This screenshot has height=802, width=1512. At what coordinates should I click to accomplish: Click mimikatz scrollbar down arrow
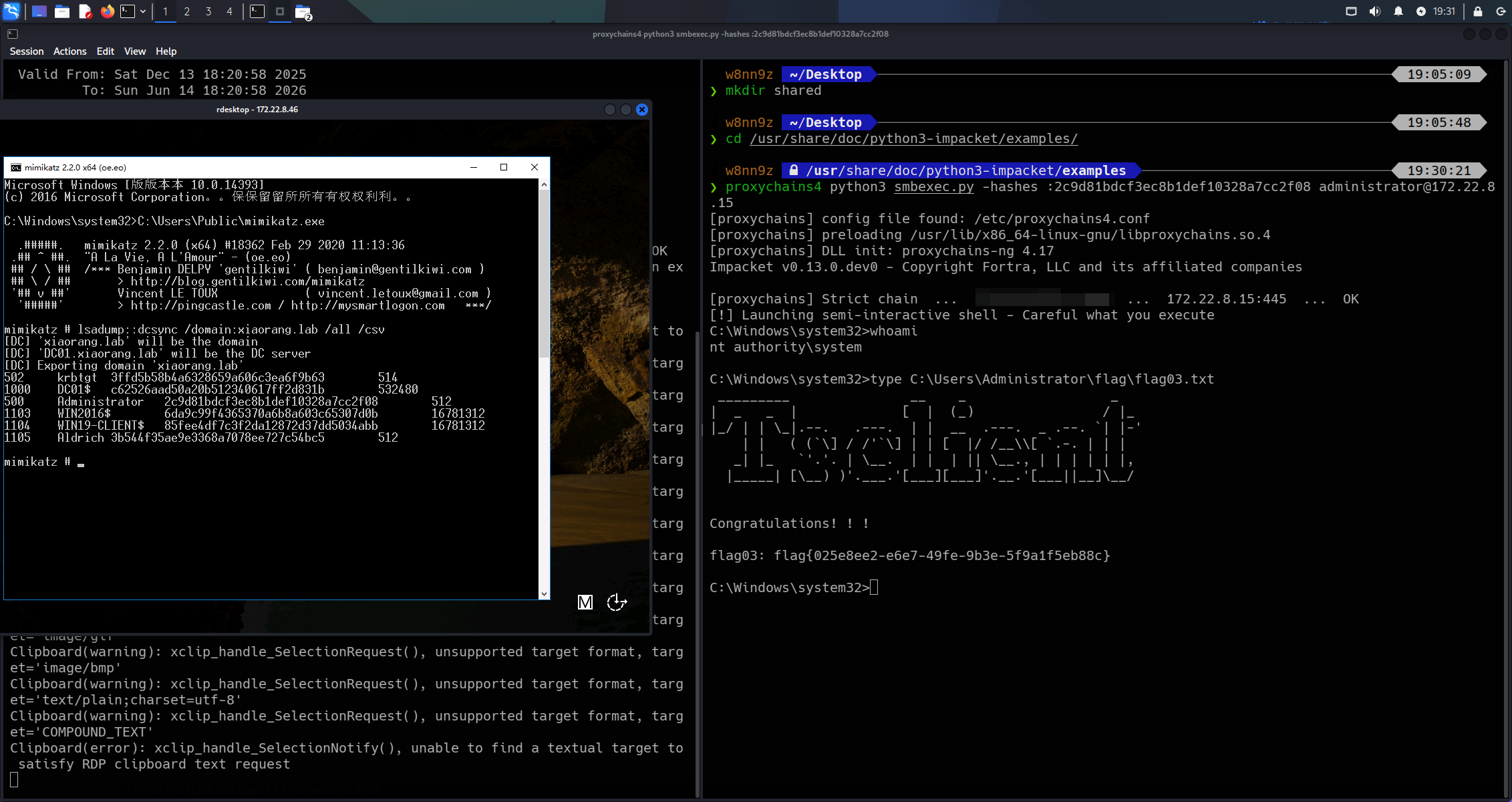(544, 593)
